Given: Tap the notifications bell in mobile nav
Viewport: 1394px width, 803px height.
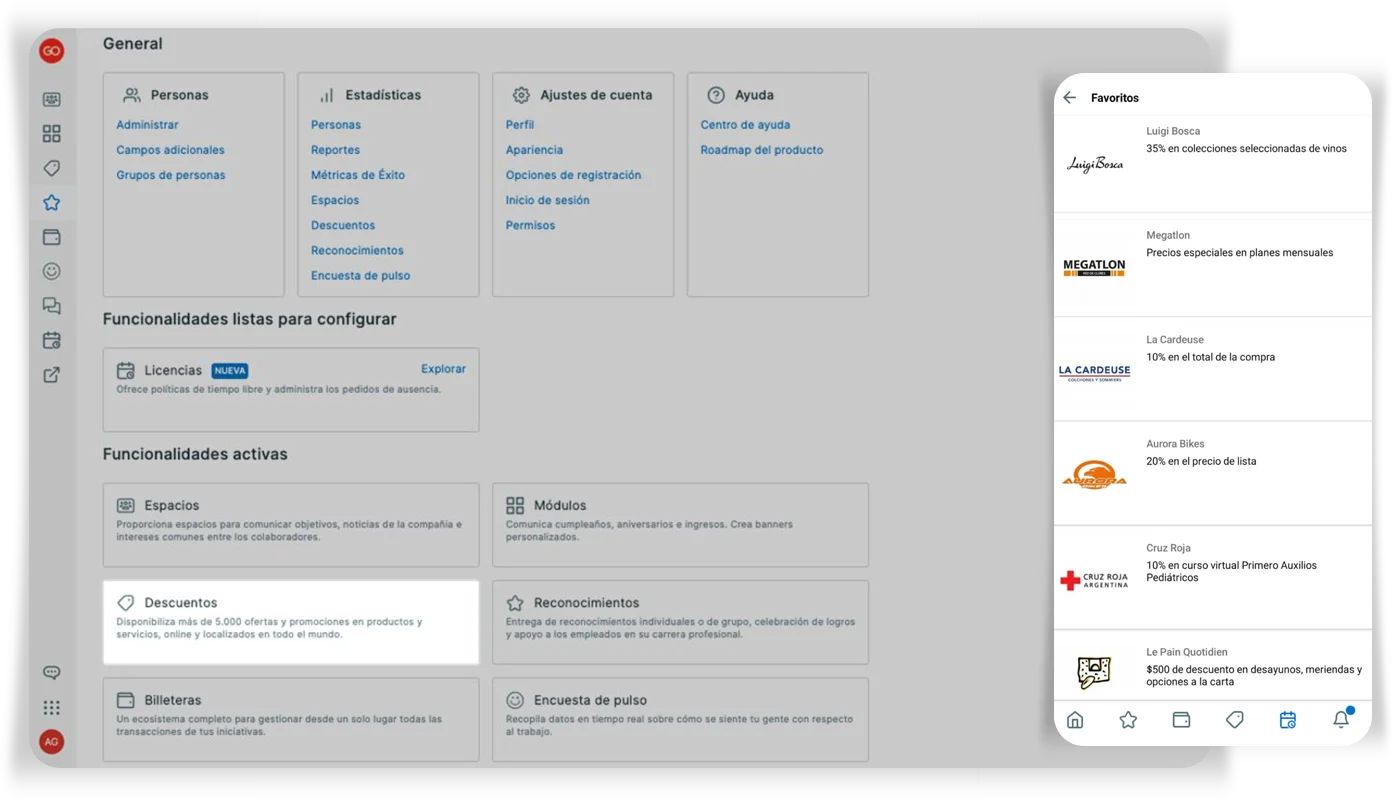Looking at the screenshot, I should pyautogui.click(x=1341, y=718).
